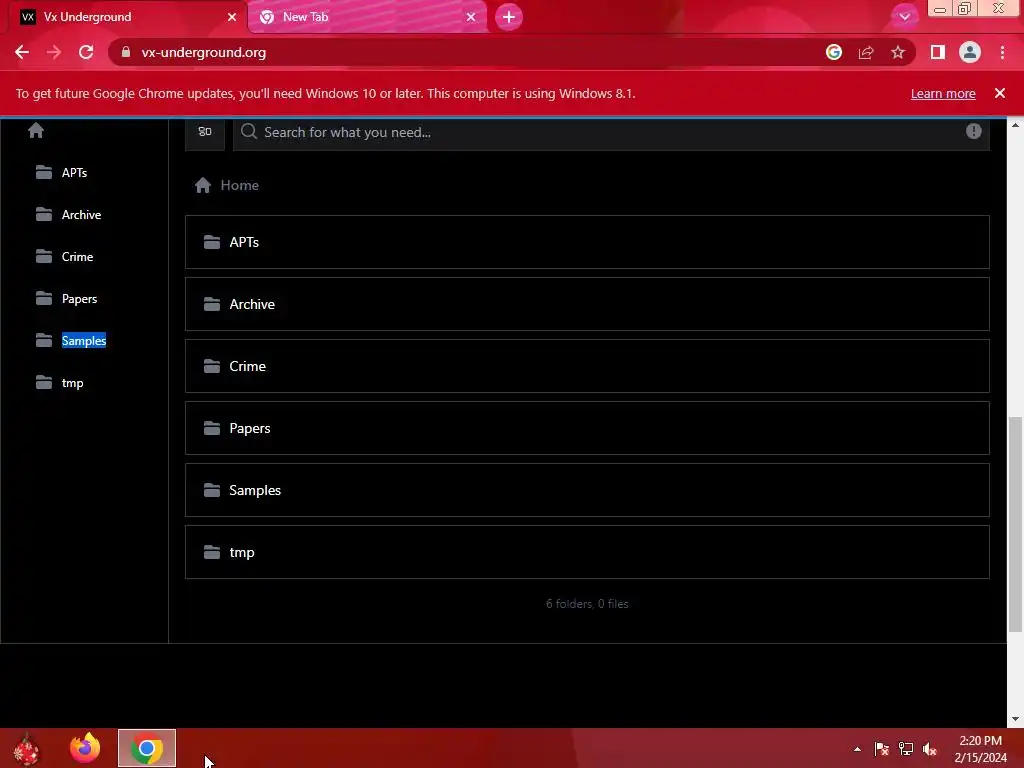Open the Papers folder row
The height and width of the screenshot is (768, 1024).
pyautogui.click(x=587, y=428)
